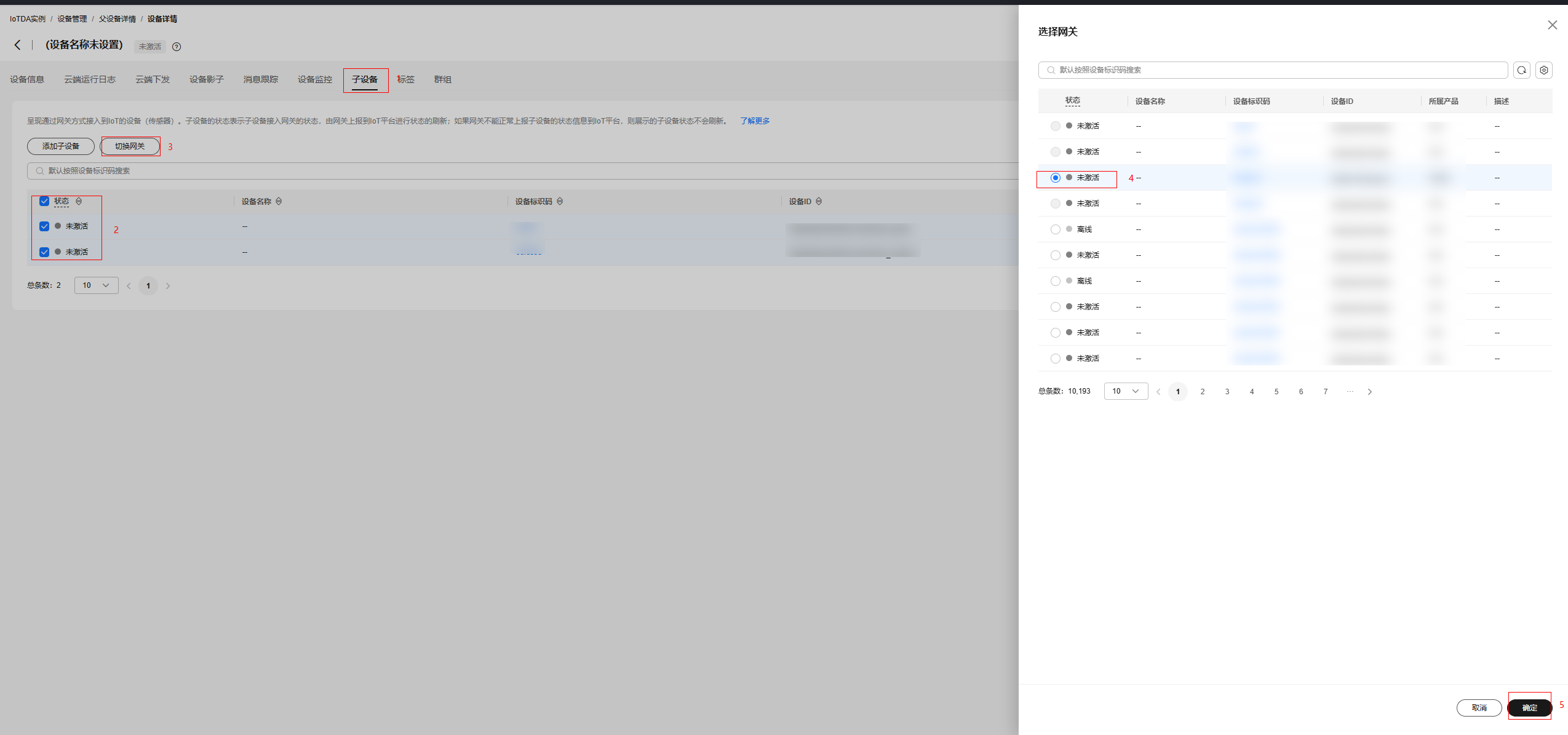1568x735 pixels.
Task: Go to page 3 of gateway list
Action: click(x=1227, y=392)
